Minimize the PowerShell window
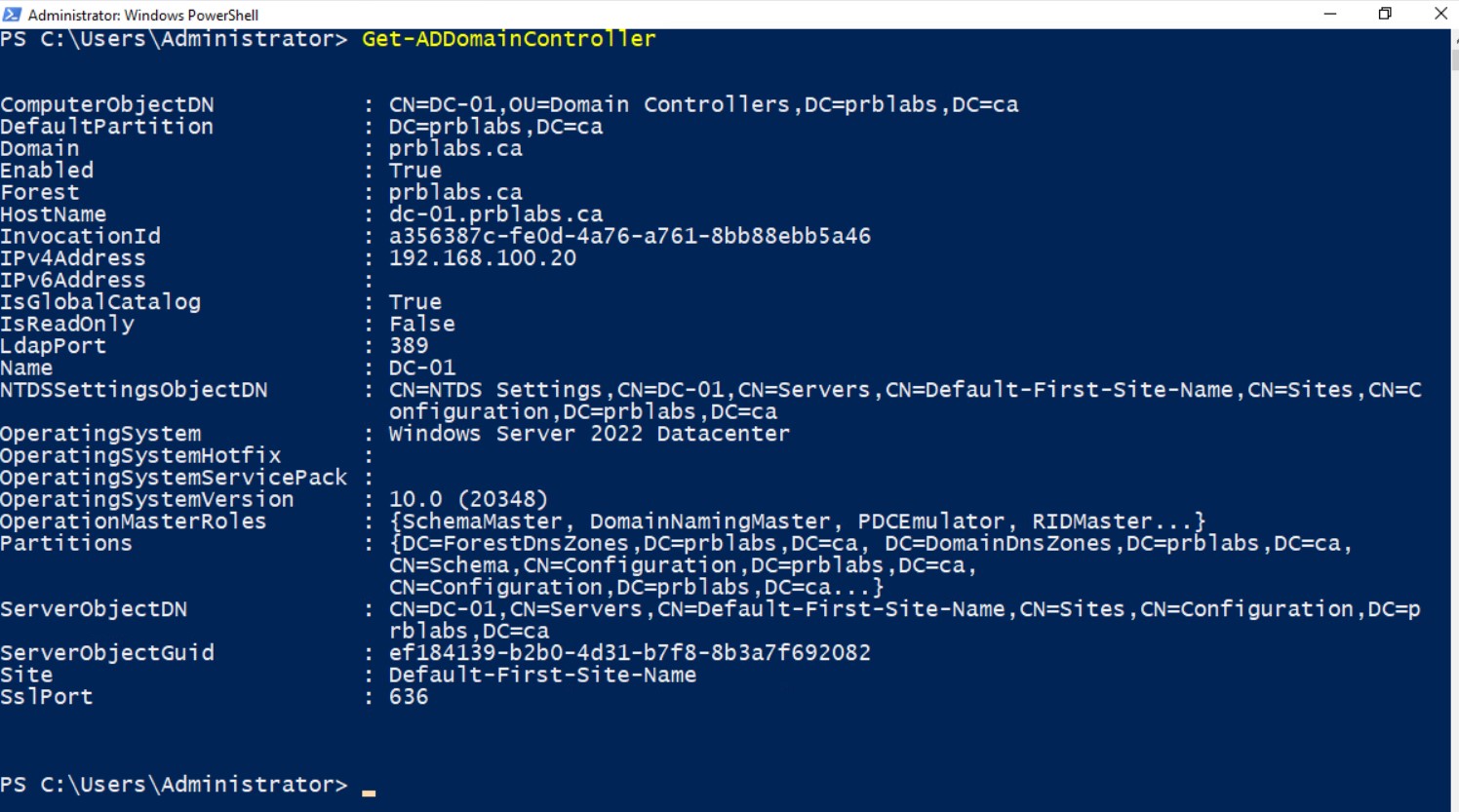Viewport: 1459px width, 812px height. point(1330,14)
